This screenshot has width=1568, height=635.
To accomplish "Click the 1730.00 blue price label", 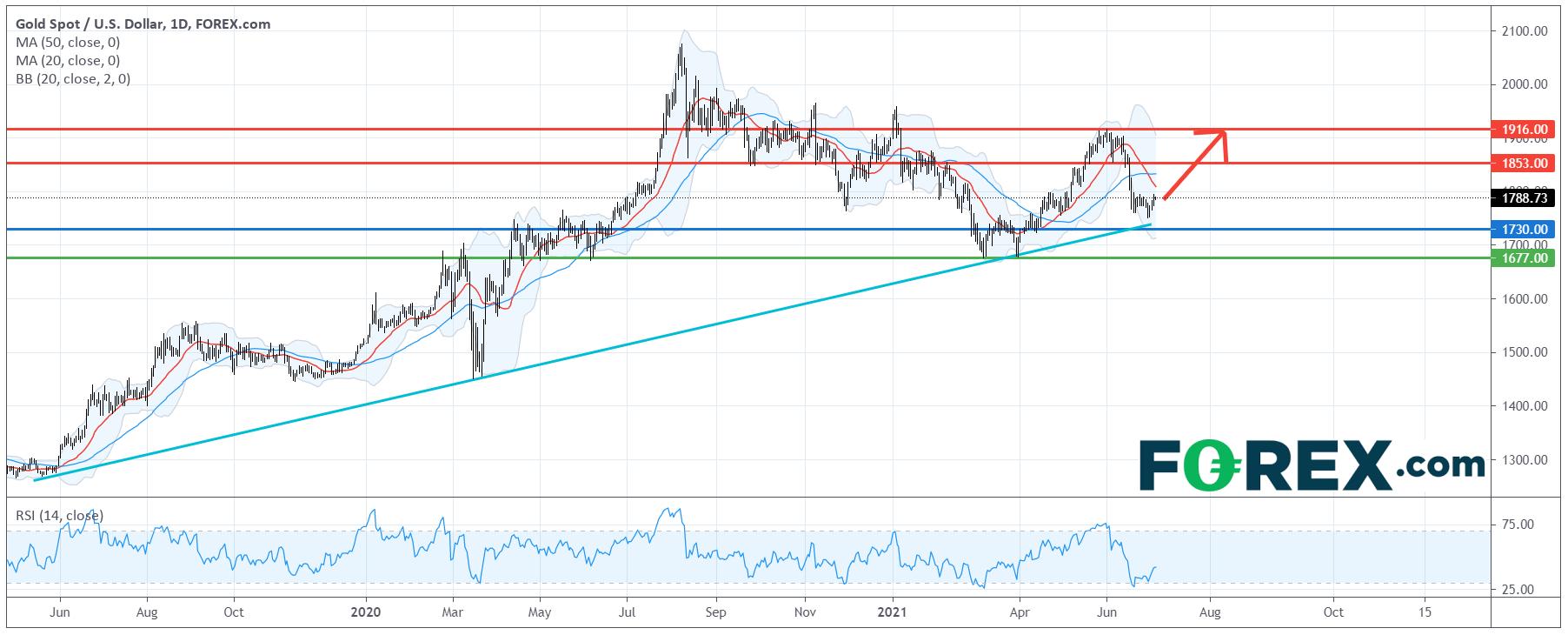I will [1524, 230].
